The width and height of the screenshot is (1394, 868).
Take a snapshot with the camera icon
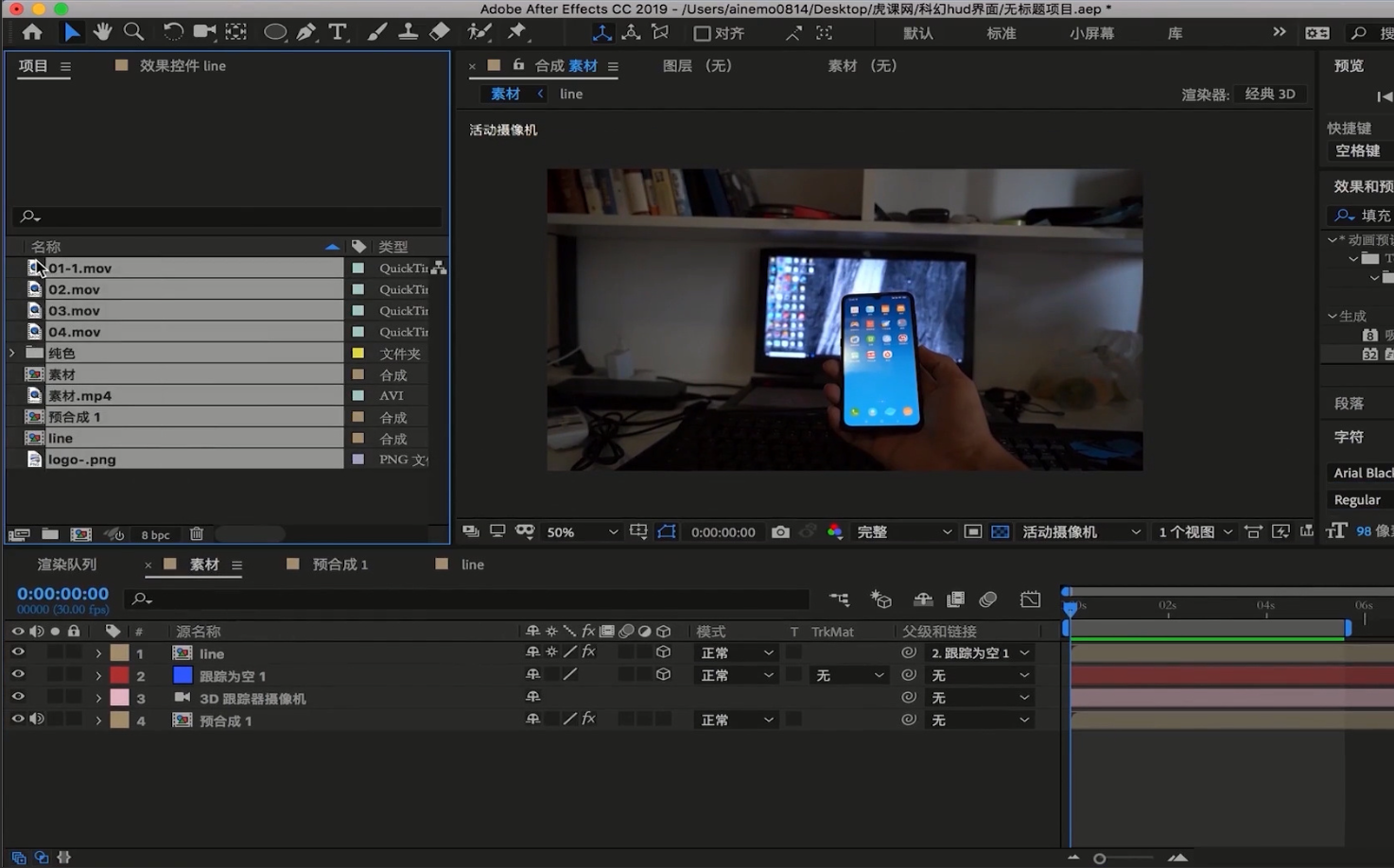[x=780, y=532]
